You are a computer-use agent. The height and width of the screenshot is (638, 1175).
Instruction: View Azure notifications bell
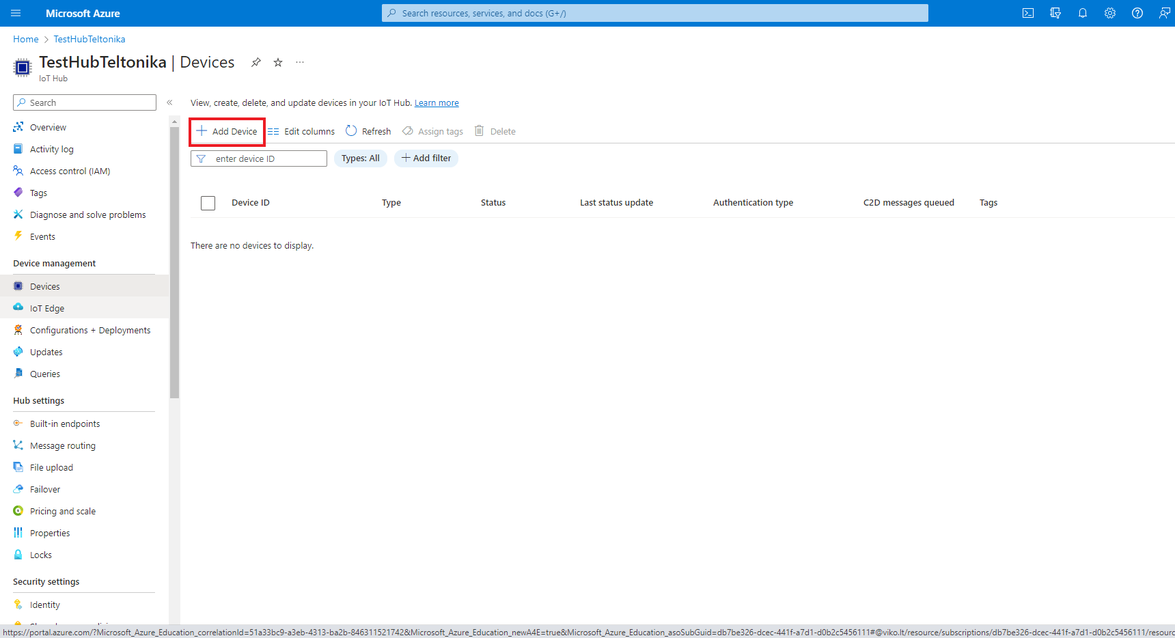pos(1082,13)
